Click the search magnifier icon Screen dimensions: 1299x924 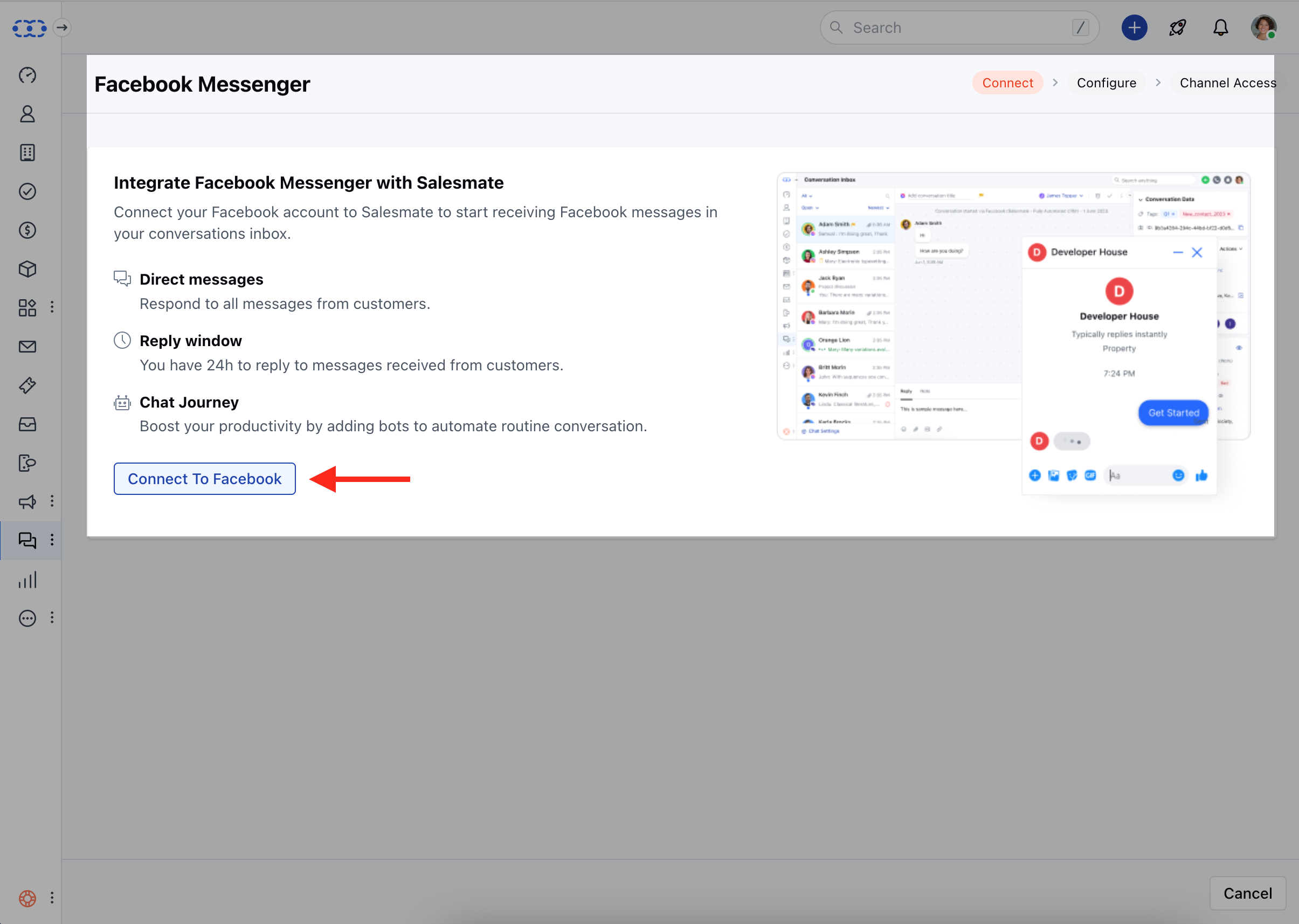[x=836, y=27]
